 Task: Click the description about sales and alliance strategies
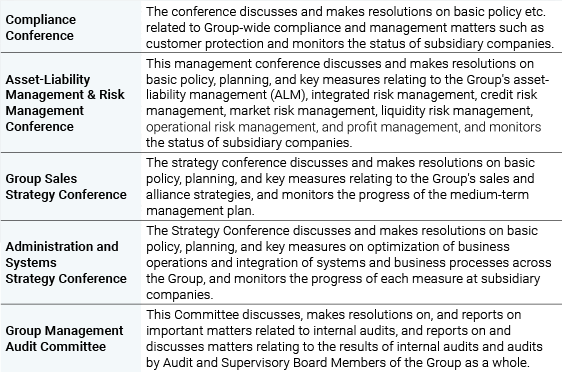[x=340, y=187]
